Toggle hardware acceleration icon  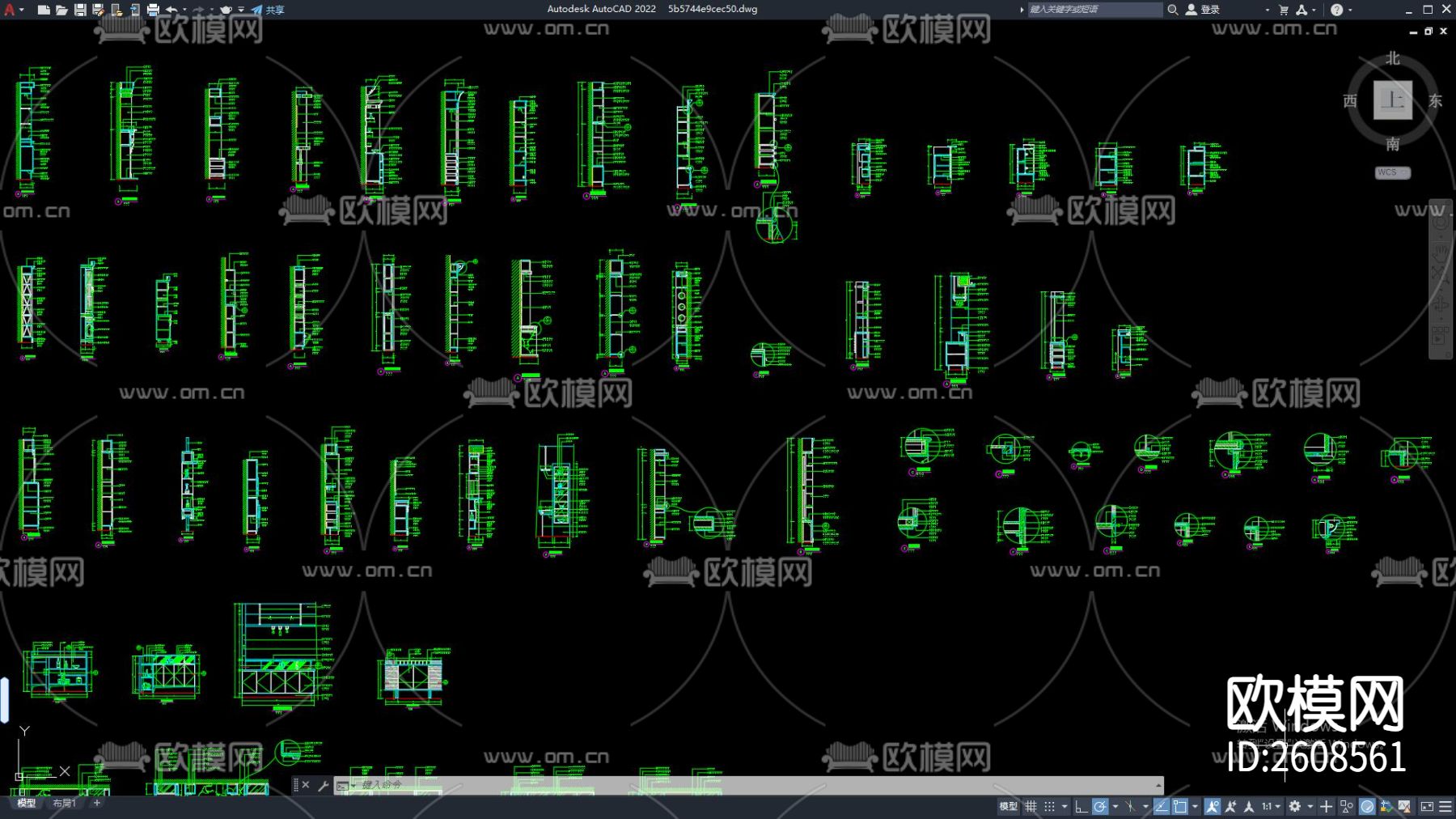[x=1367, y=807]
